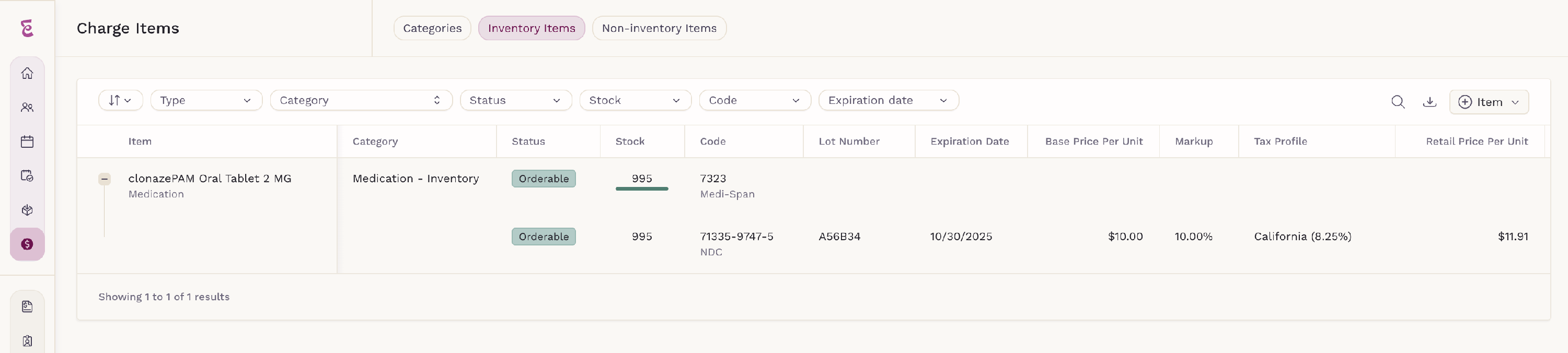Viewport: 1568px width, 353px height.
Task: Click the Showing 1 to 1 results text
Action: tap(164, 297)
